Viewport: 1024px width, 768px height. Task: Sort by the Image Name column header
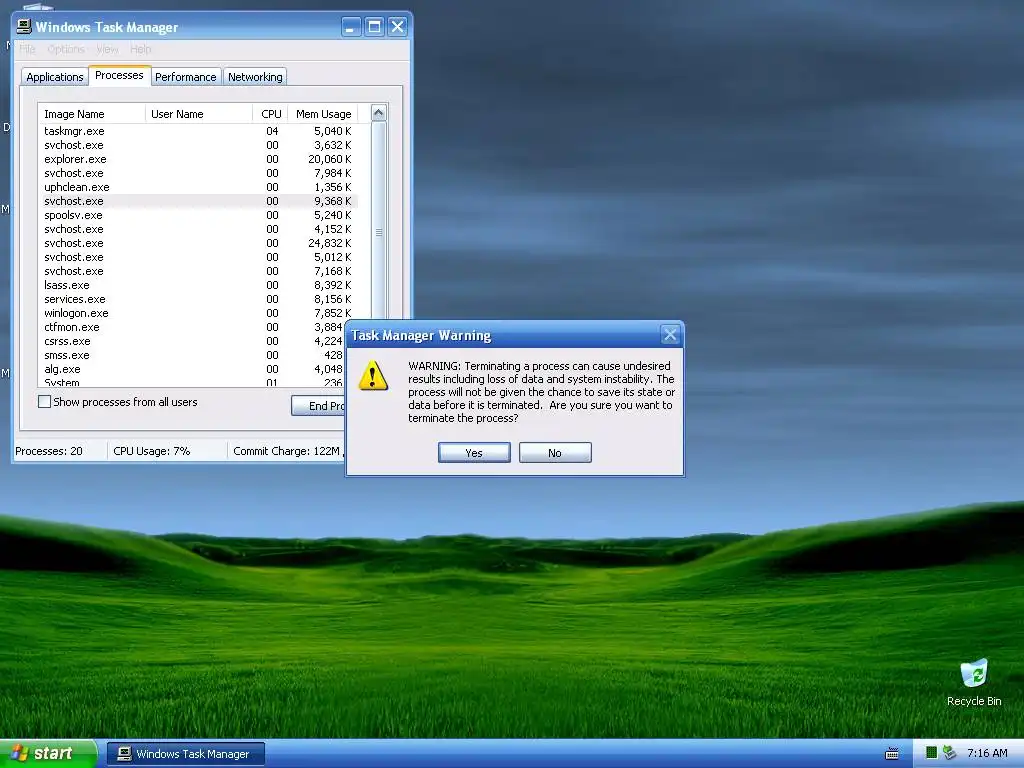tap(91, 114)
